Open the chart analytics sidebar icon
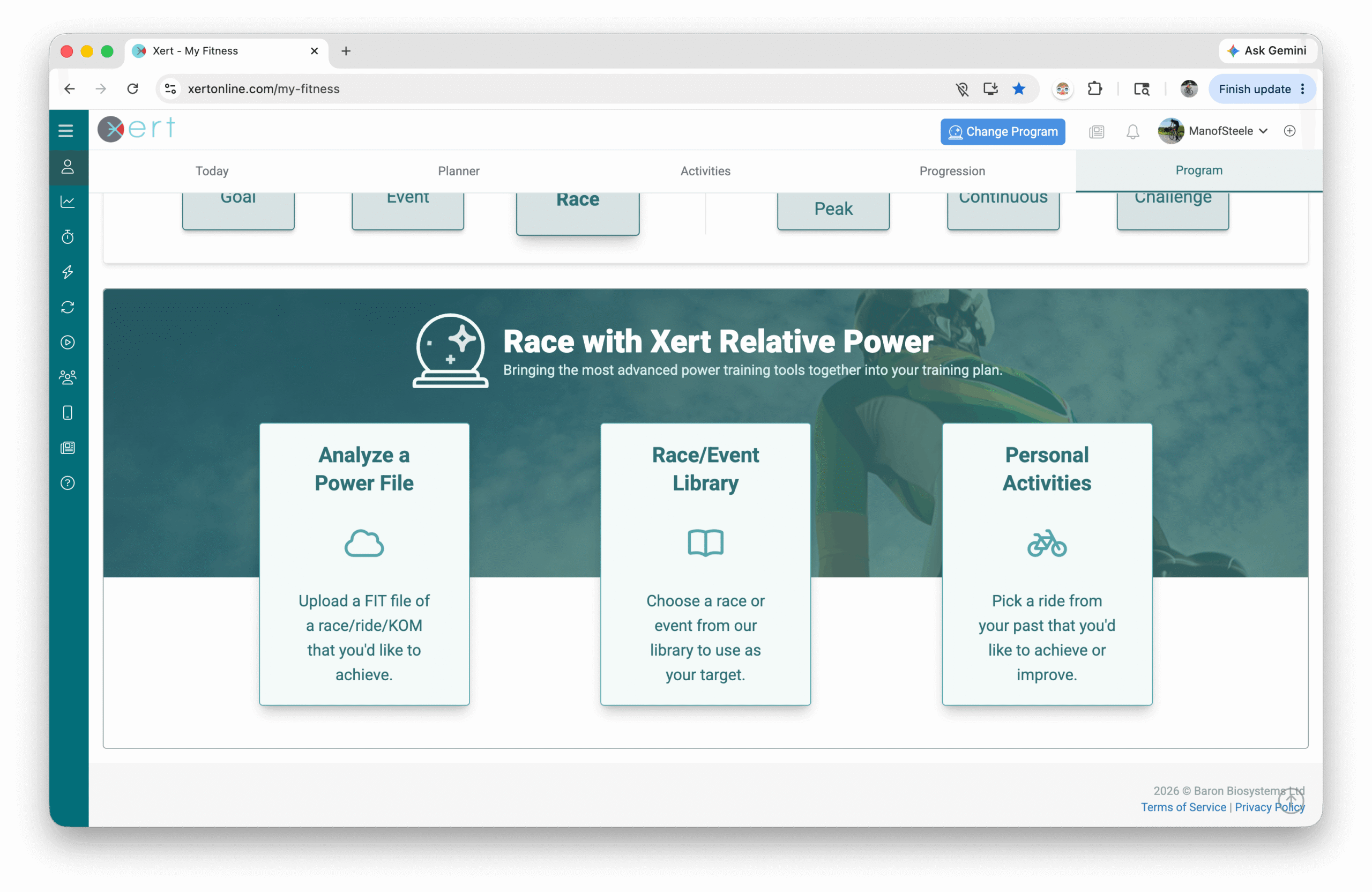1372x892 pixels. pos(68,202)
